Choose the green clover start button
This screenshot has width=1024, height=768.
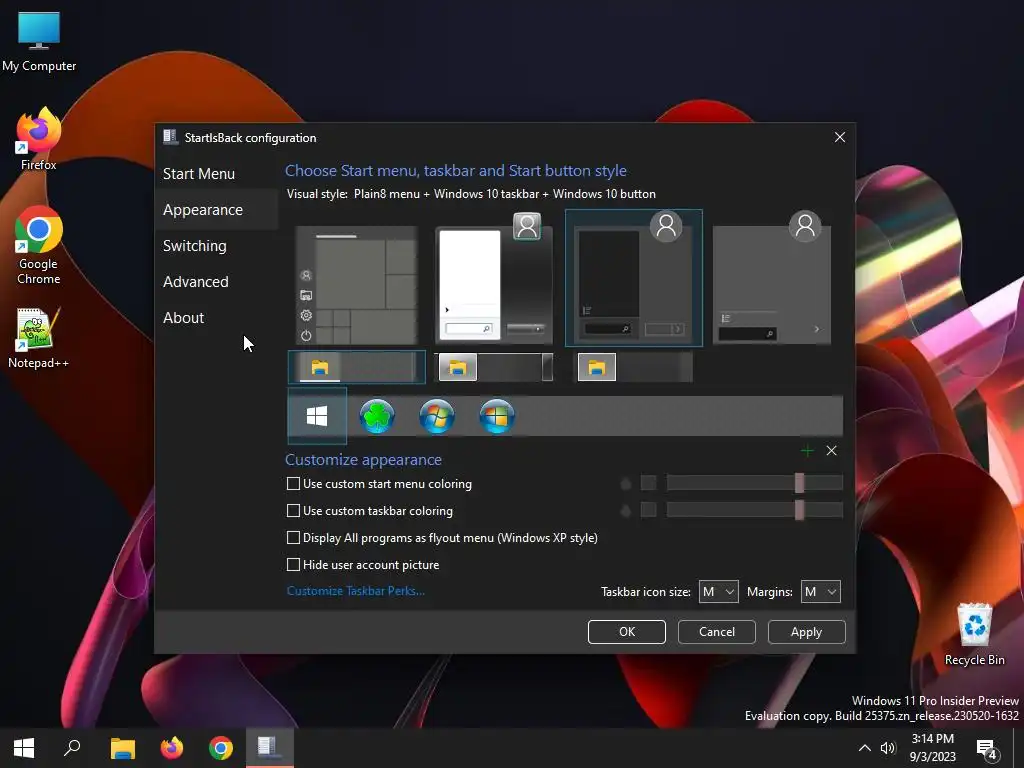coord(377,416)
